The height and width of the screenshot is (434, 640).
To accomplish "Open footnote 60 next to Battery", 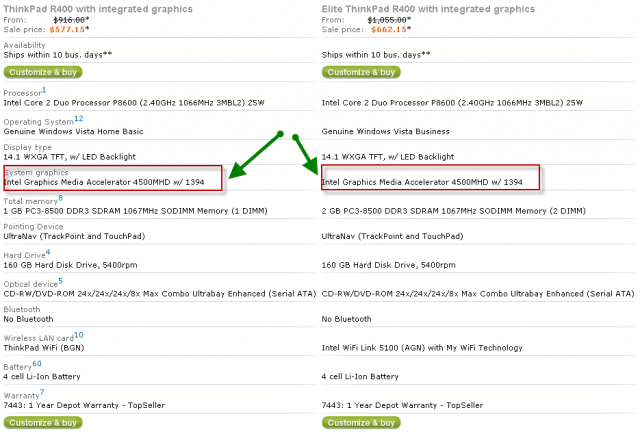I will tap(37, 364).
